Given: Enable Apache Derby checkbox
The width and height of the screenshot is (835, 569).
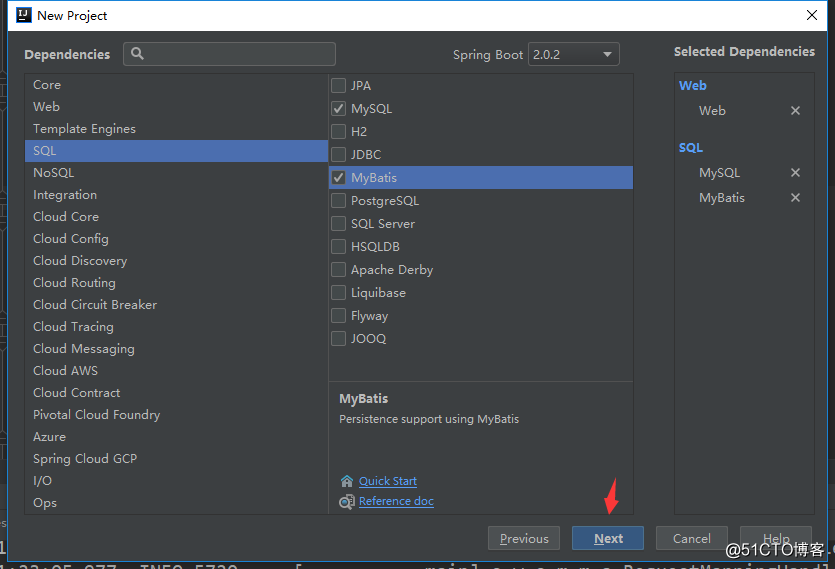Looking at the screenshot, I should click(338, 270).
